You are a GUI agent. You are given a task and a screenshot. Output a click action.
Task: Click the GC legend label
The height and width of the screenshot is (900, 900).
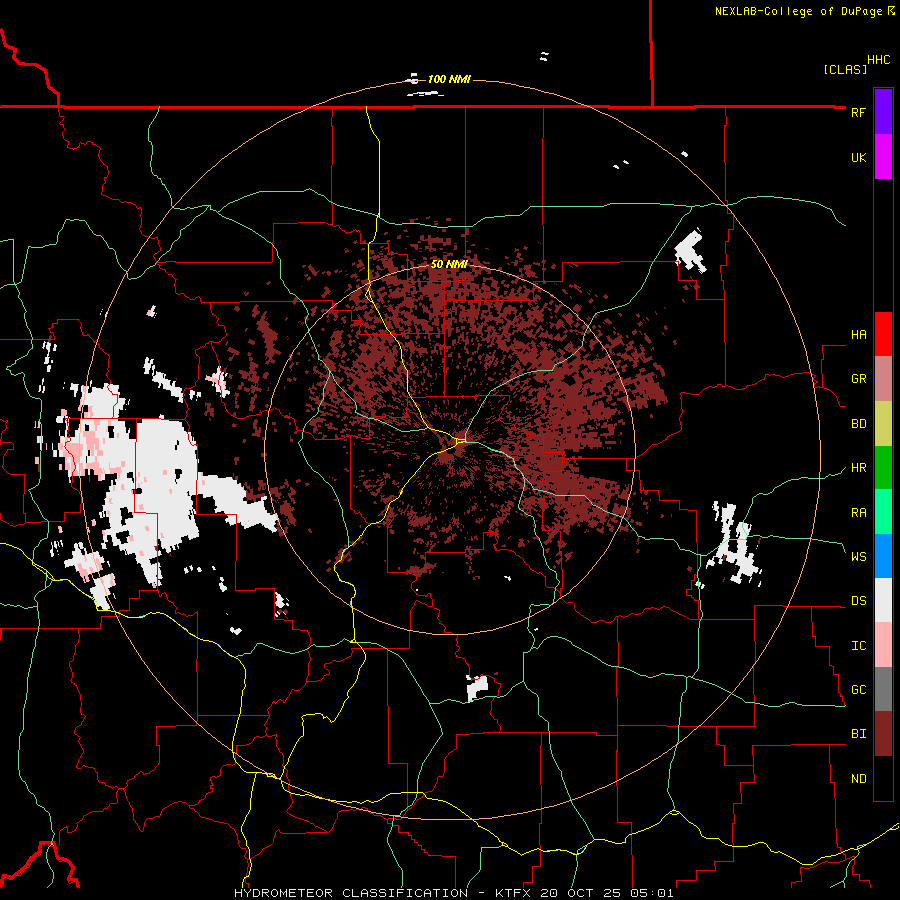click(858, 689)
